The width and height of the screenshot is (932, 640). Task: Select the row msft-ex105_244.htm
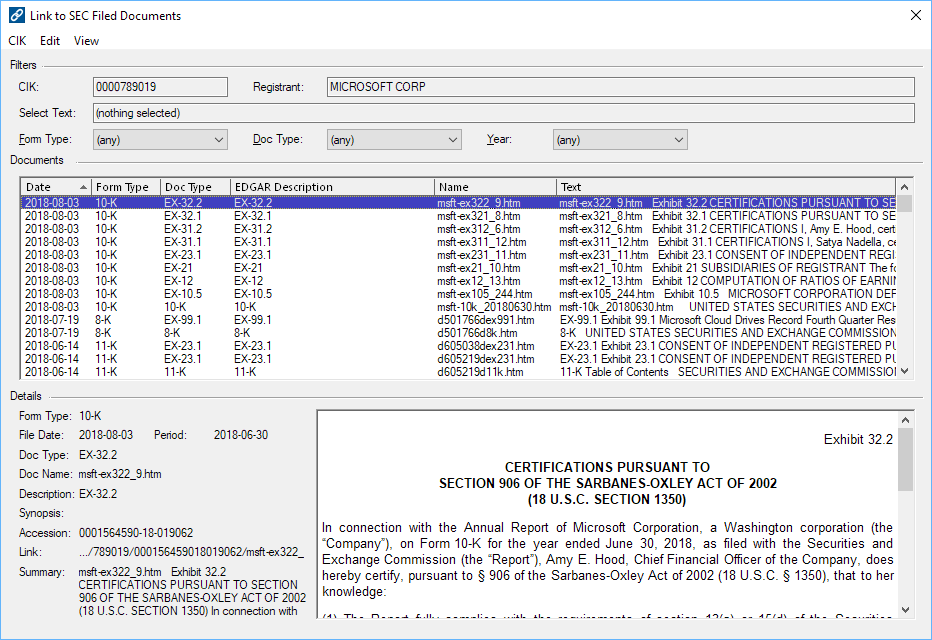pos(458,294)
